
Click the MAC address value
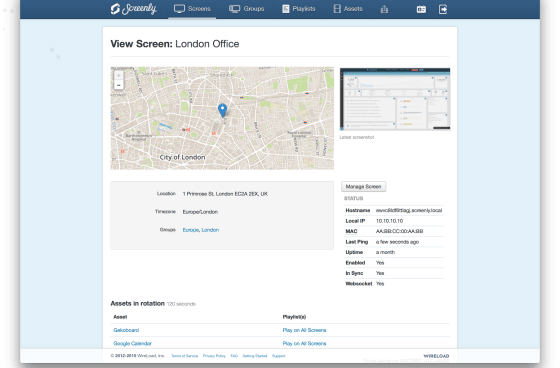[399, 231]
